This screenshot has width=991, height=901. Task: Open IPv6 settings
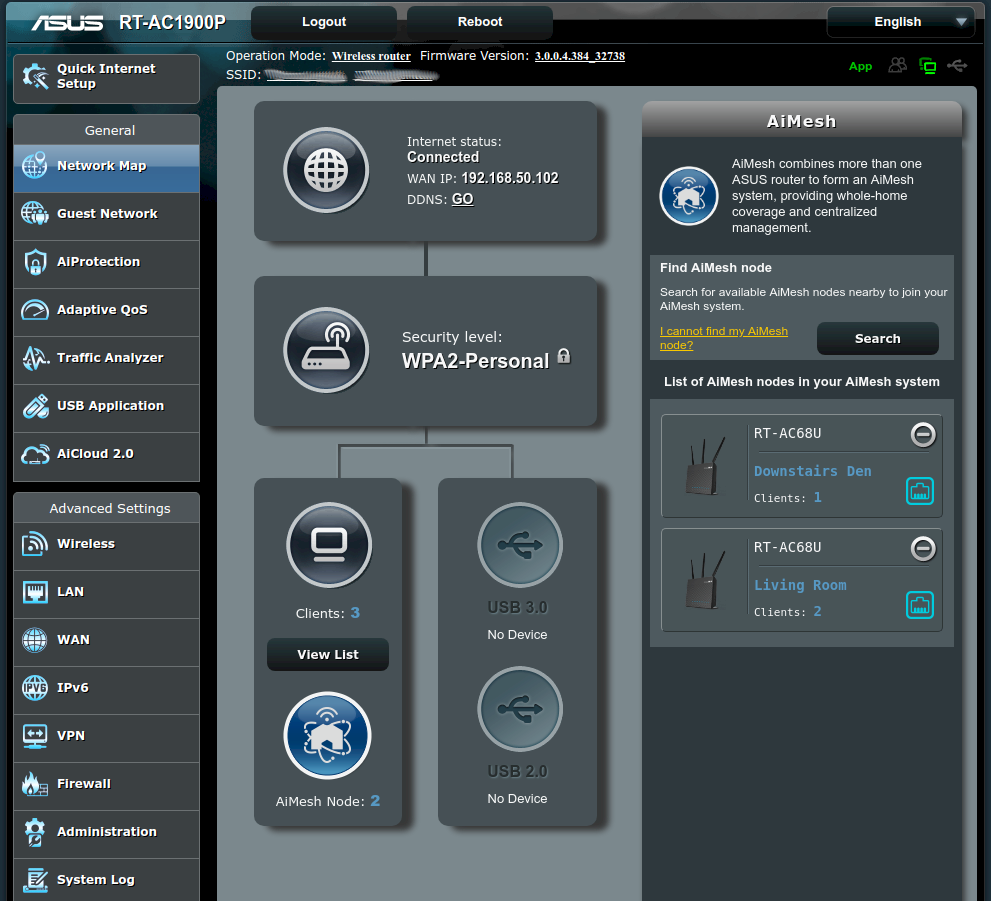[106, 690]
